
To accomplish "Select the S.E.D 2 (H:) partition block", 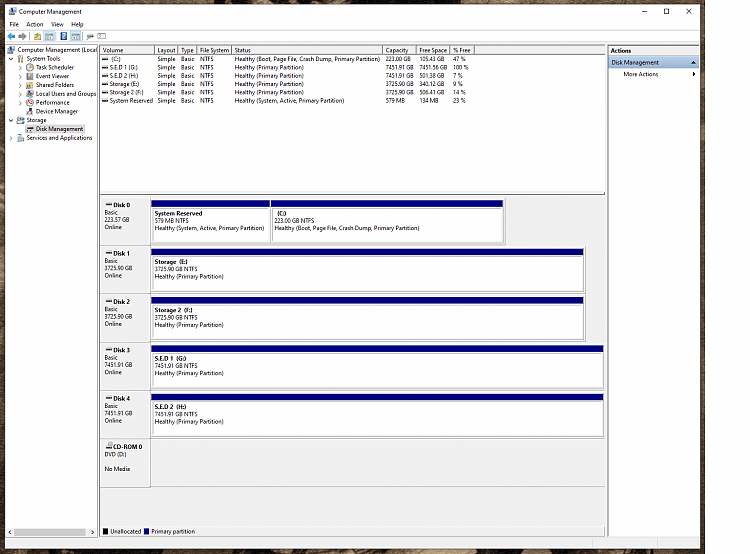I will (x=377, y=415).
